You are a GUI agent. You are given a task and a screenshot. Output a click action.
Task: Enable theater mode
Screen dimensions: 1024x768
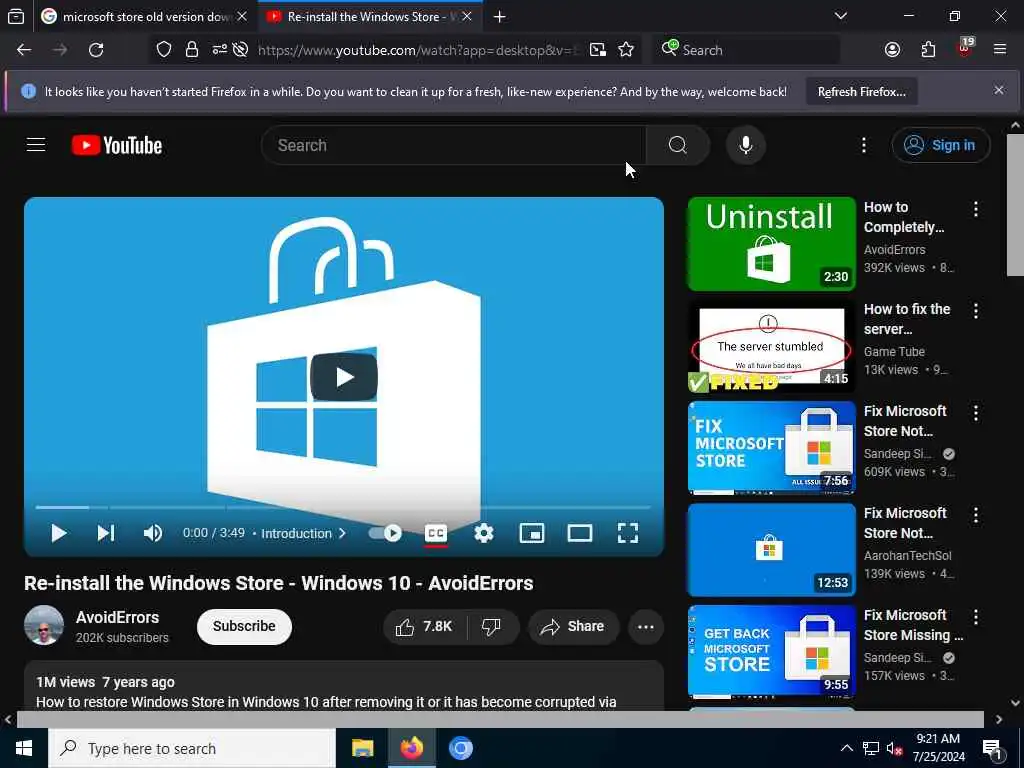point(580,534)
